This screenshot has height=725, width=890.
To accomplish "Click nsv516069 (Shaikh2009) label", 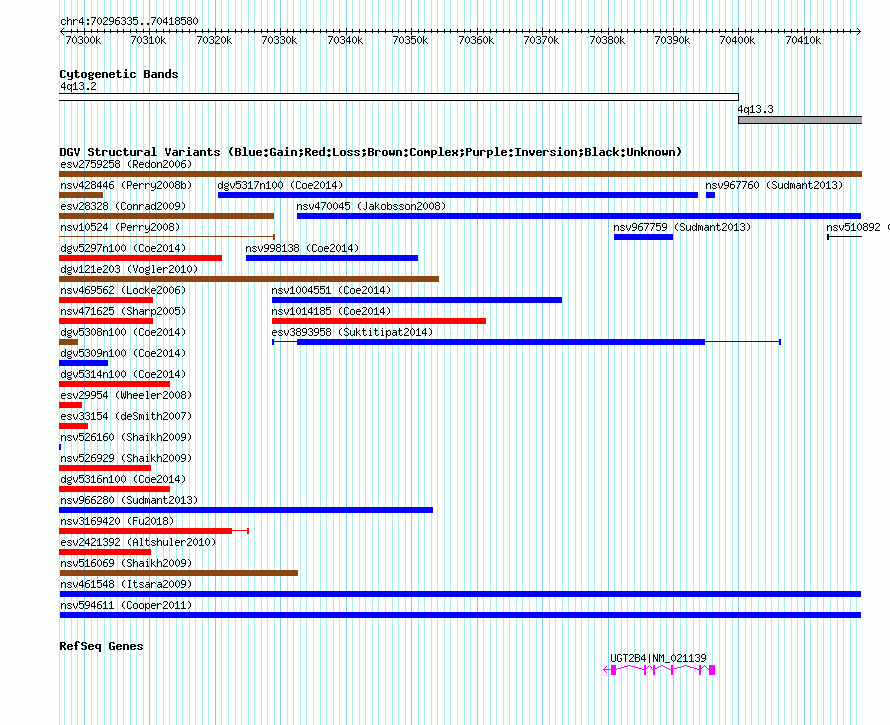I will tap(126, 563).
